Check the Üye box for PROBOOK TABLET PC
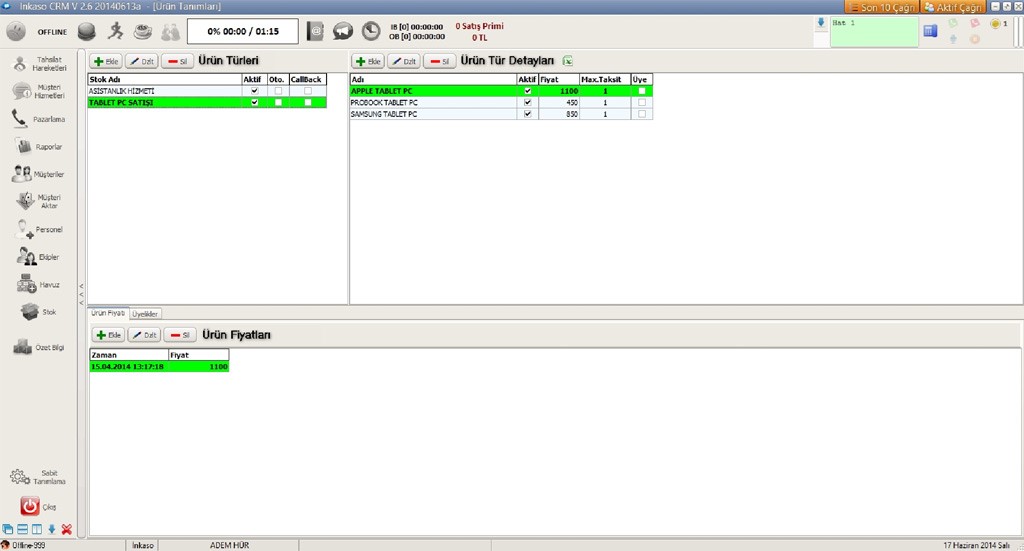This screenshot has height=551, width=1024. tap(641, 102)
